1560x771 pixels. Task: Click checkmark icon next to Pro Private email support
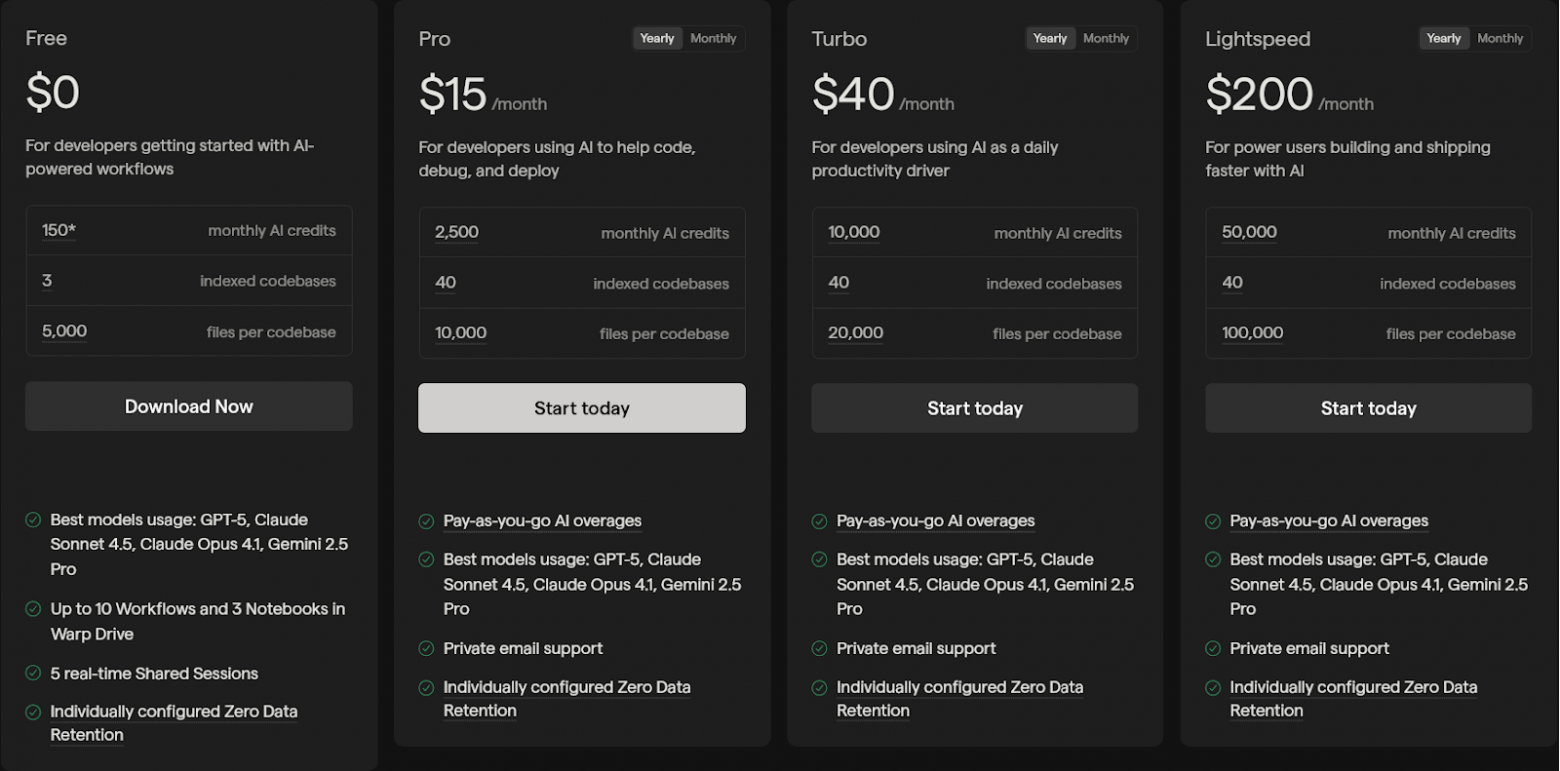click(426, 649)
